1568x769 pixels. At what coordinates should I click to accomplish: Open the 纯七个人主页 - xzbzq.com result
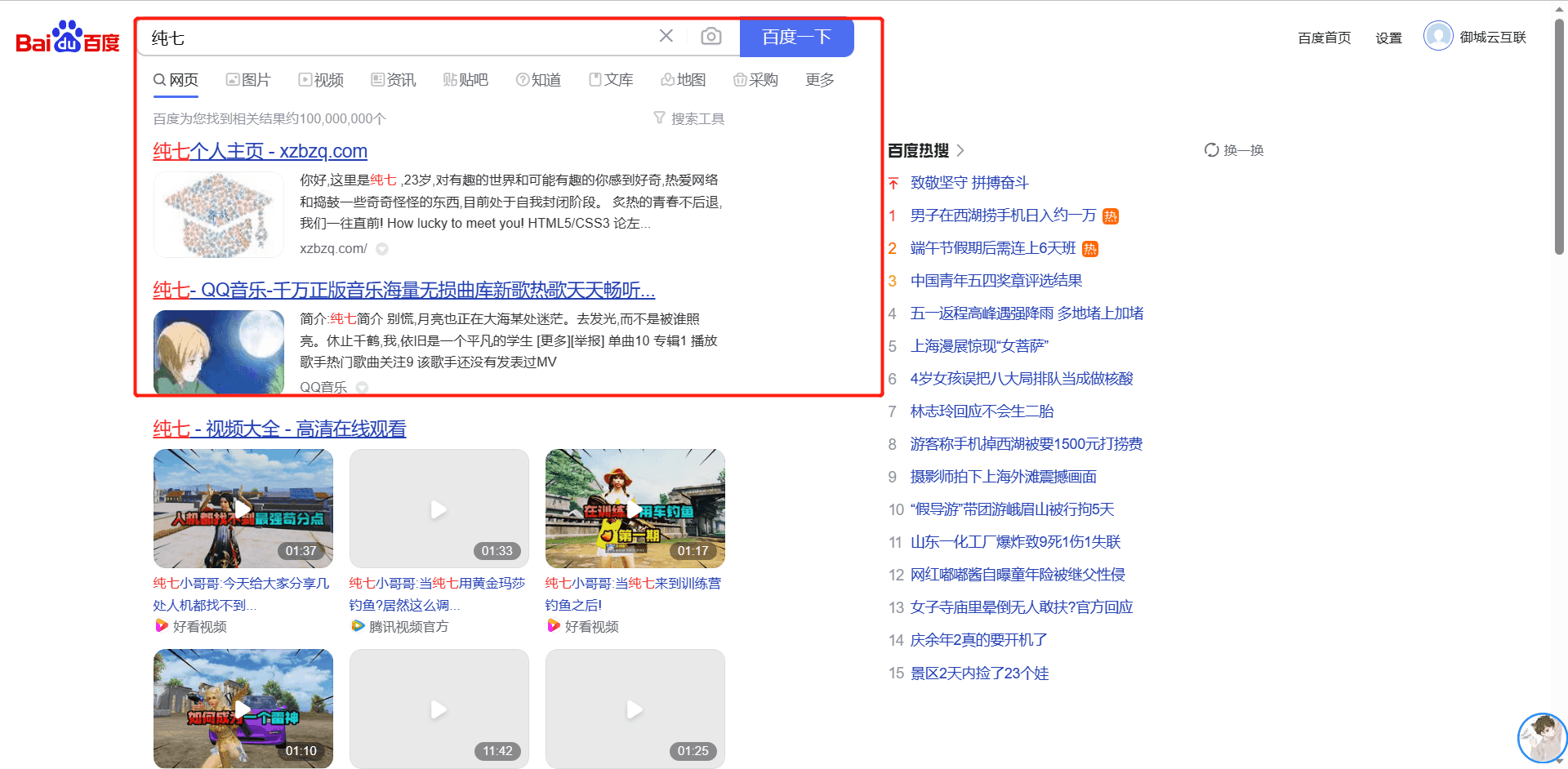coord(260,151)
